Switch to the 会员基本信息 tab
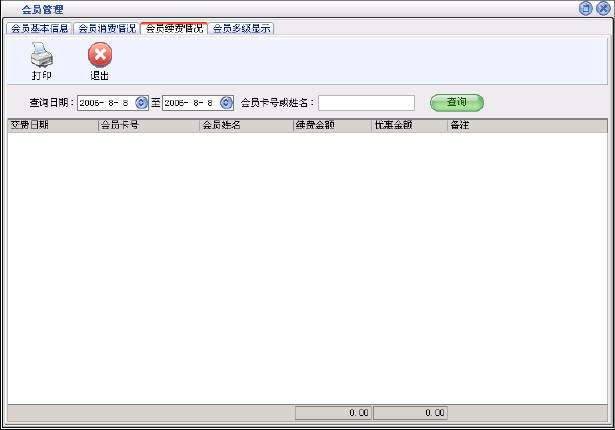This screenshot has width=615, height=430. click(x=39, y=28)
